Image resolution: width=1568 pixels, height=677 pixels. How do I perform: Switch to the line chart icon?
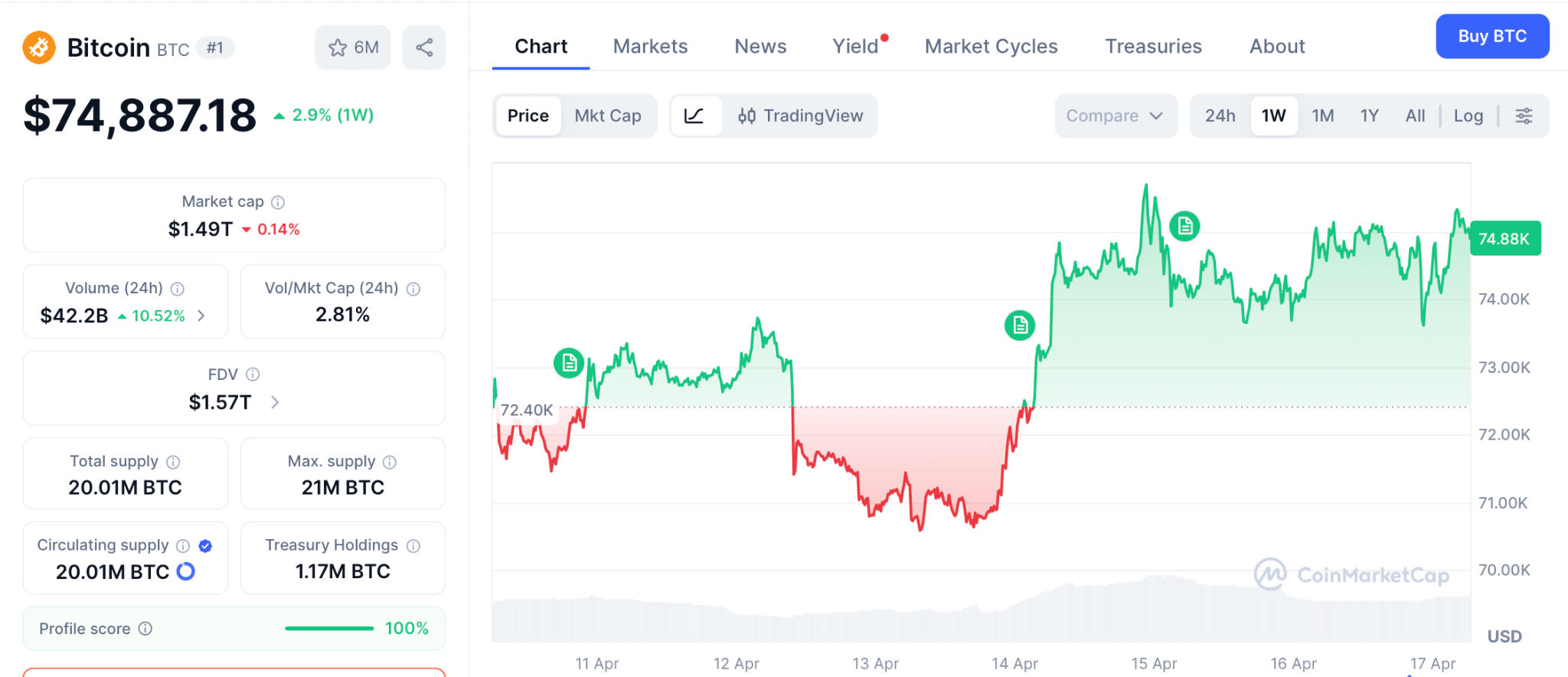pyautogui.click(x=694, y=116)
